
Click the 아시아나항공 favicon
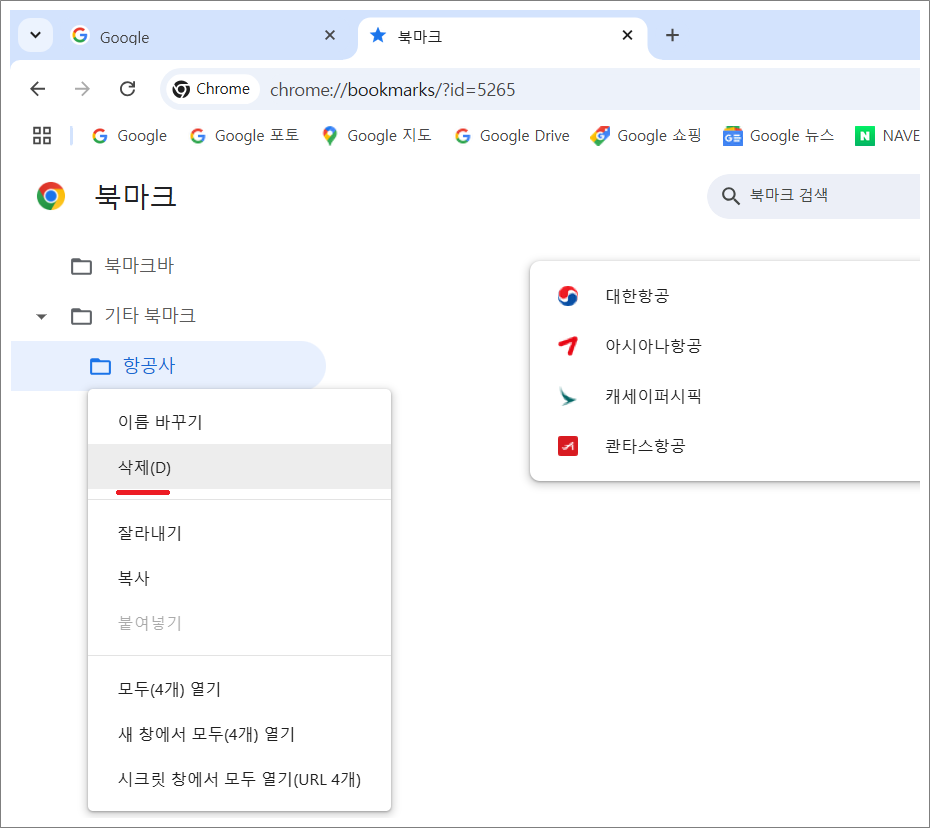[x=568, y=345]
